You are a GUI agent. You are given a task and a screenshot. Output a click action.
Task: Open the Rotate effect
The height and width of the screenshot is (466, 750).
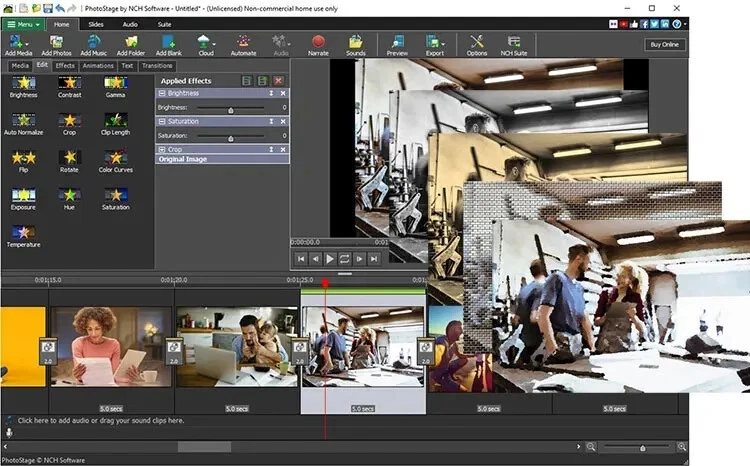click(x=69, y=158)
